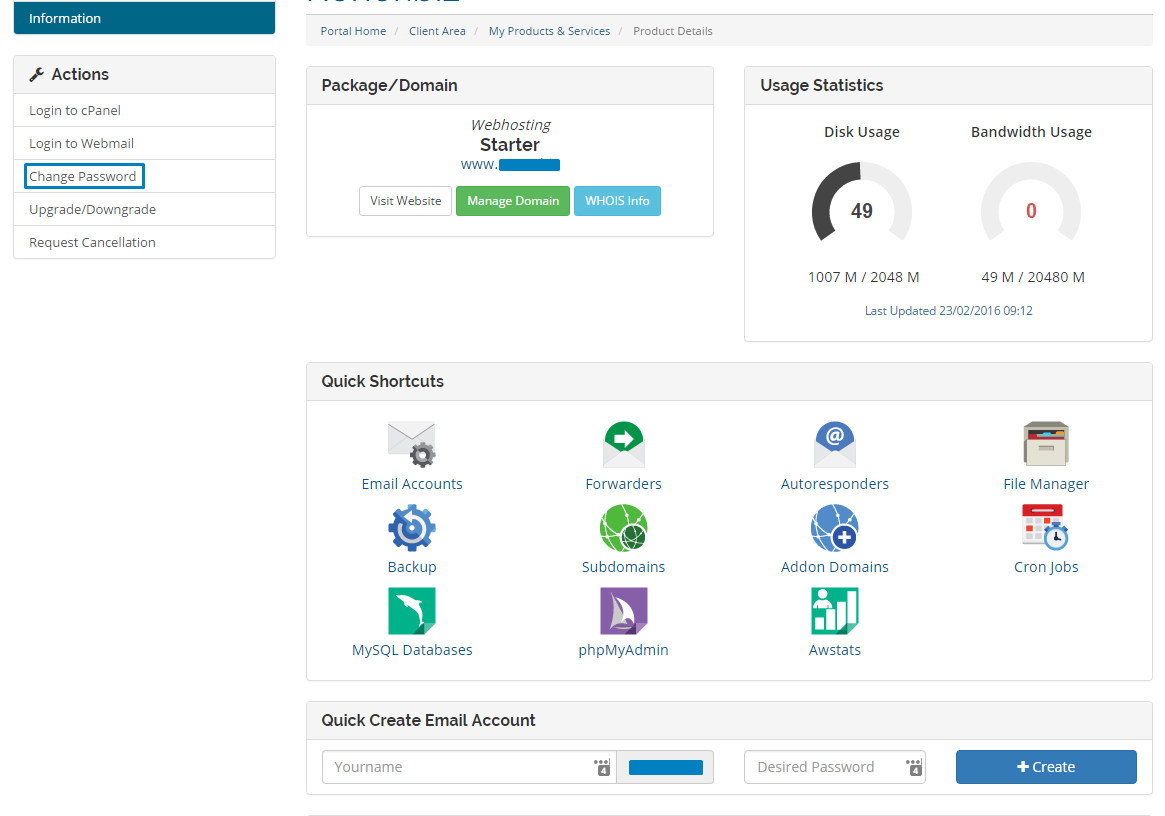Screen dimensions: 1165x816
Task: Open the Addon Domains icon
Action: pos(834,528)
